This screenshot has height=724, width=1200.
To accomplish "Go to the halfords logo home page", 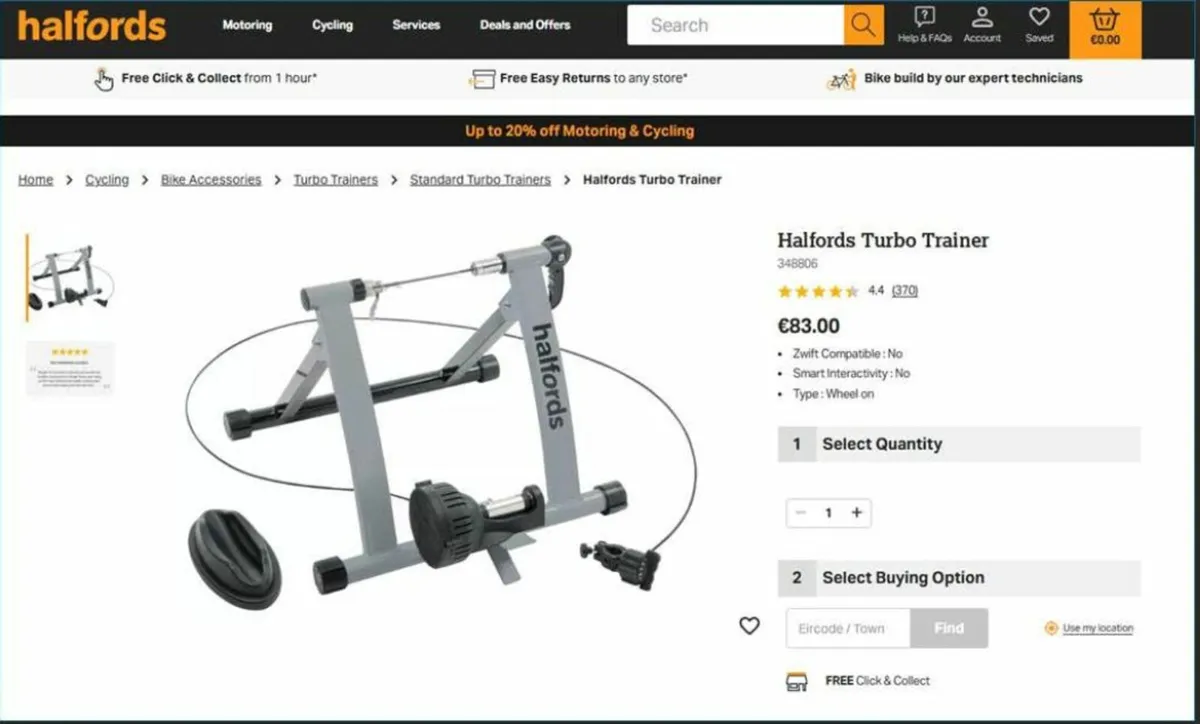I will tap(91, 25).
